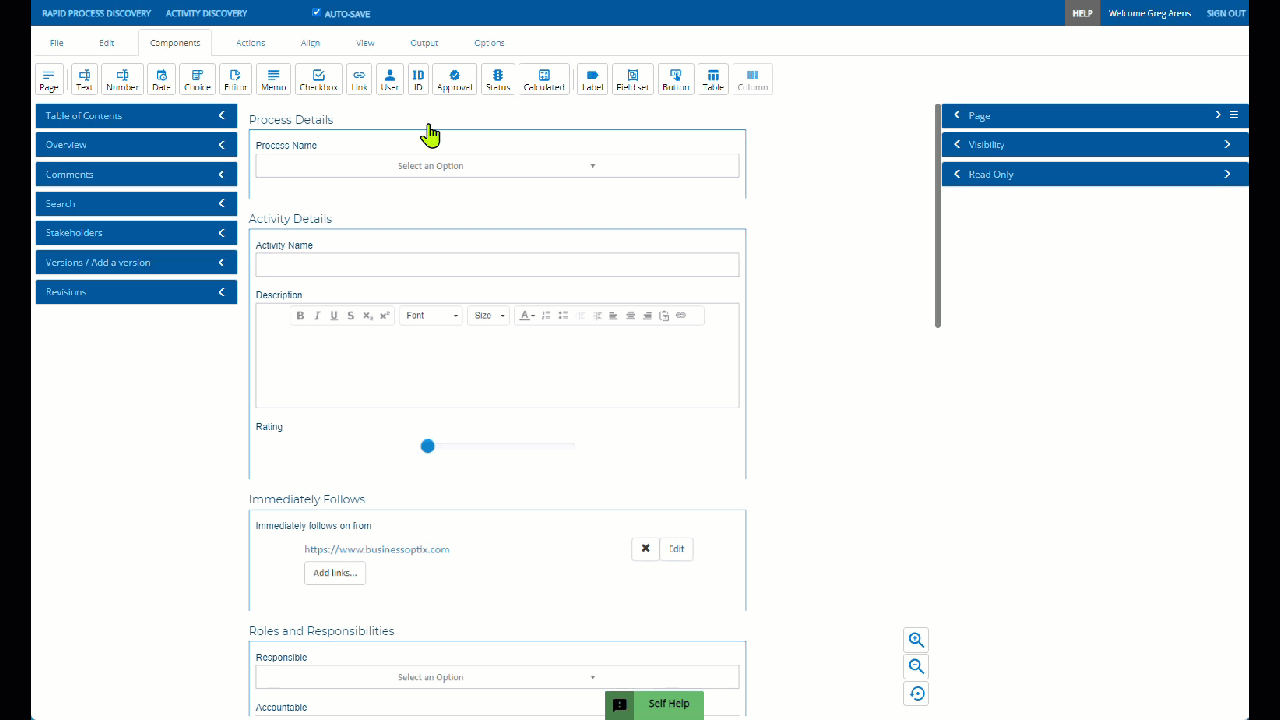Switch to the Actions tab

pos(250,43)
